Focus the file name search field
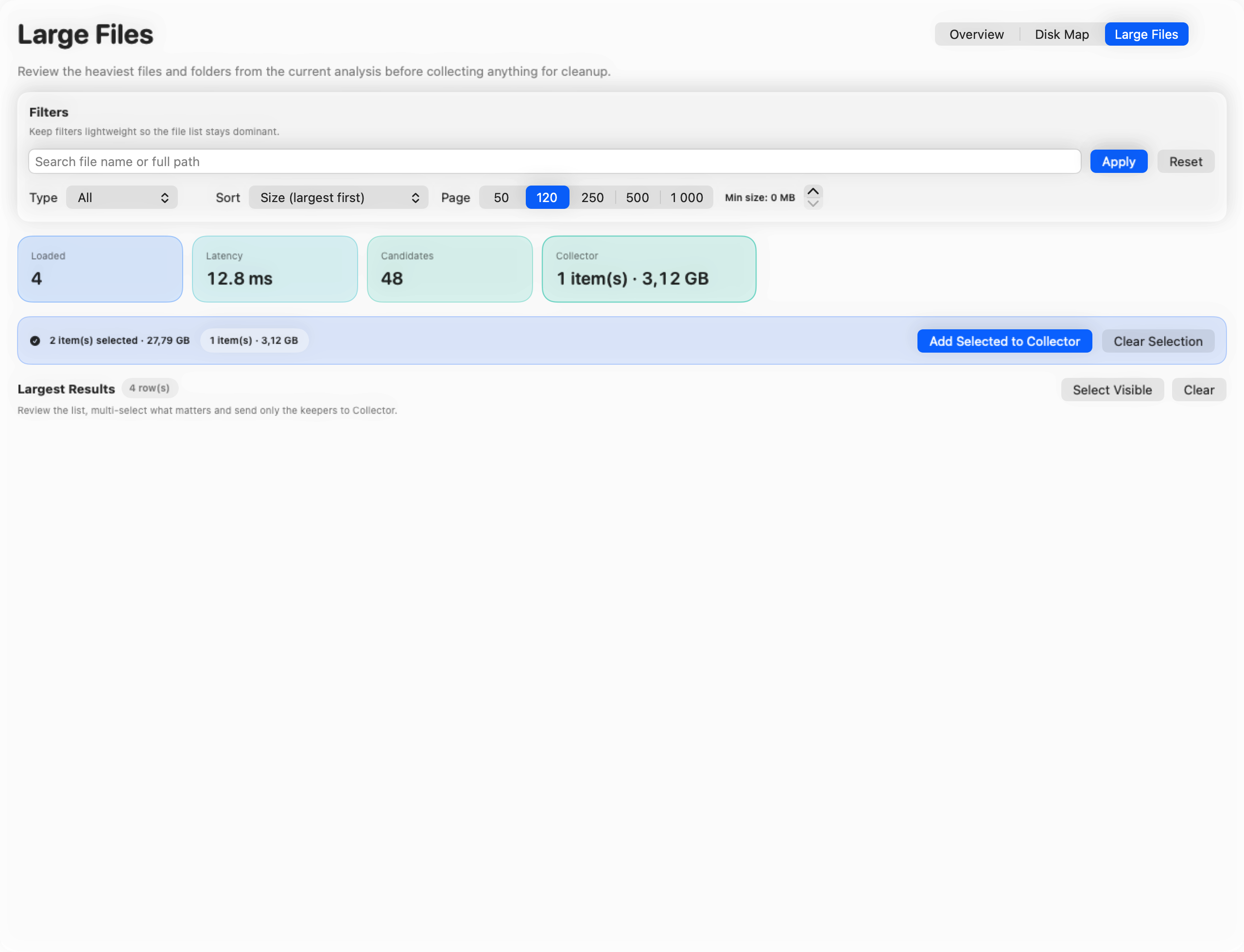The height and width of the screenshot is (952, 1244). pyautogui.click(x=554, y=161)
